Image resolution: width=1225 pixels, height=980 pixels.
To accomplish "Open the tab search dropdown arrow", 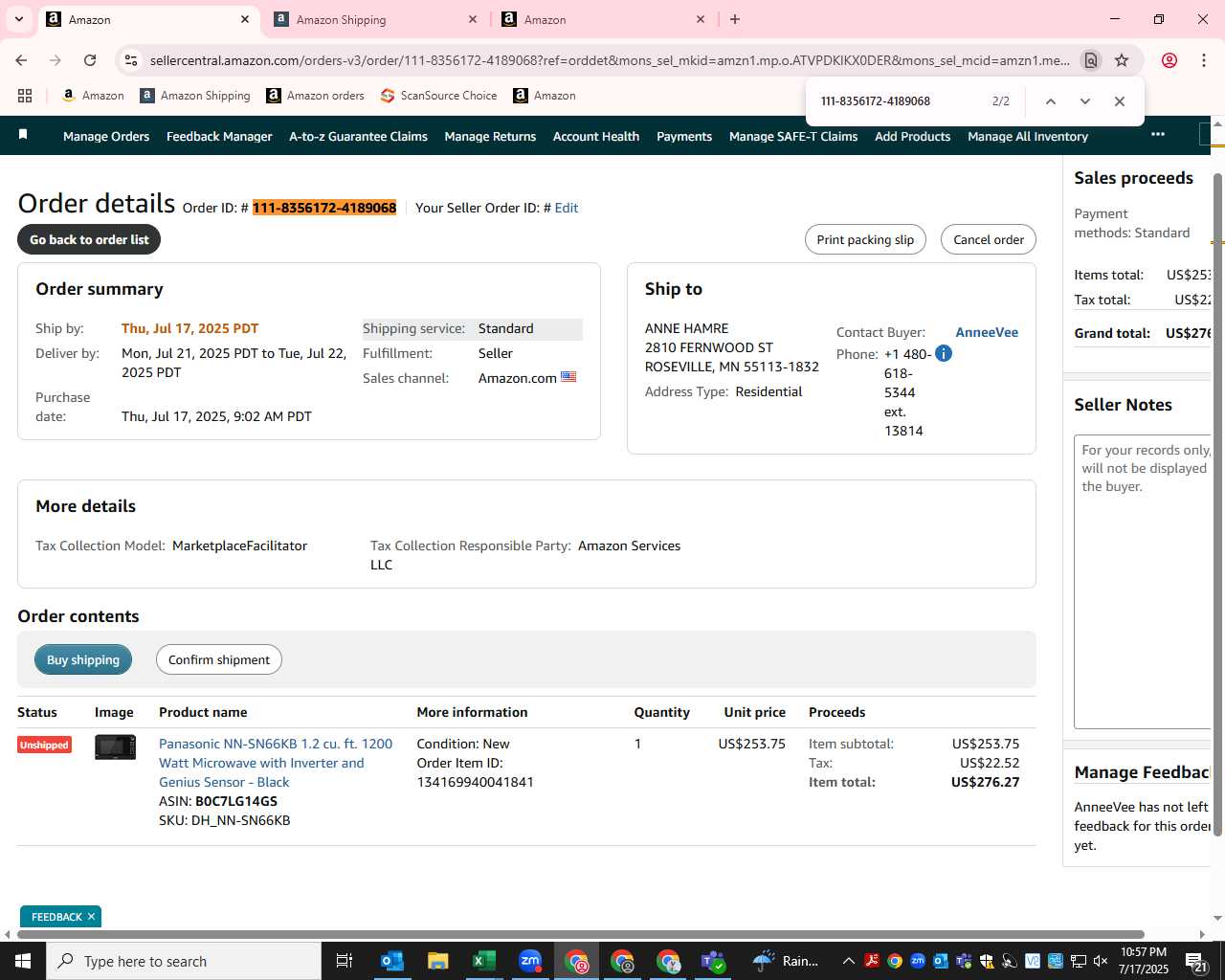I will [18, 19].
